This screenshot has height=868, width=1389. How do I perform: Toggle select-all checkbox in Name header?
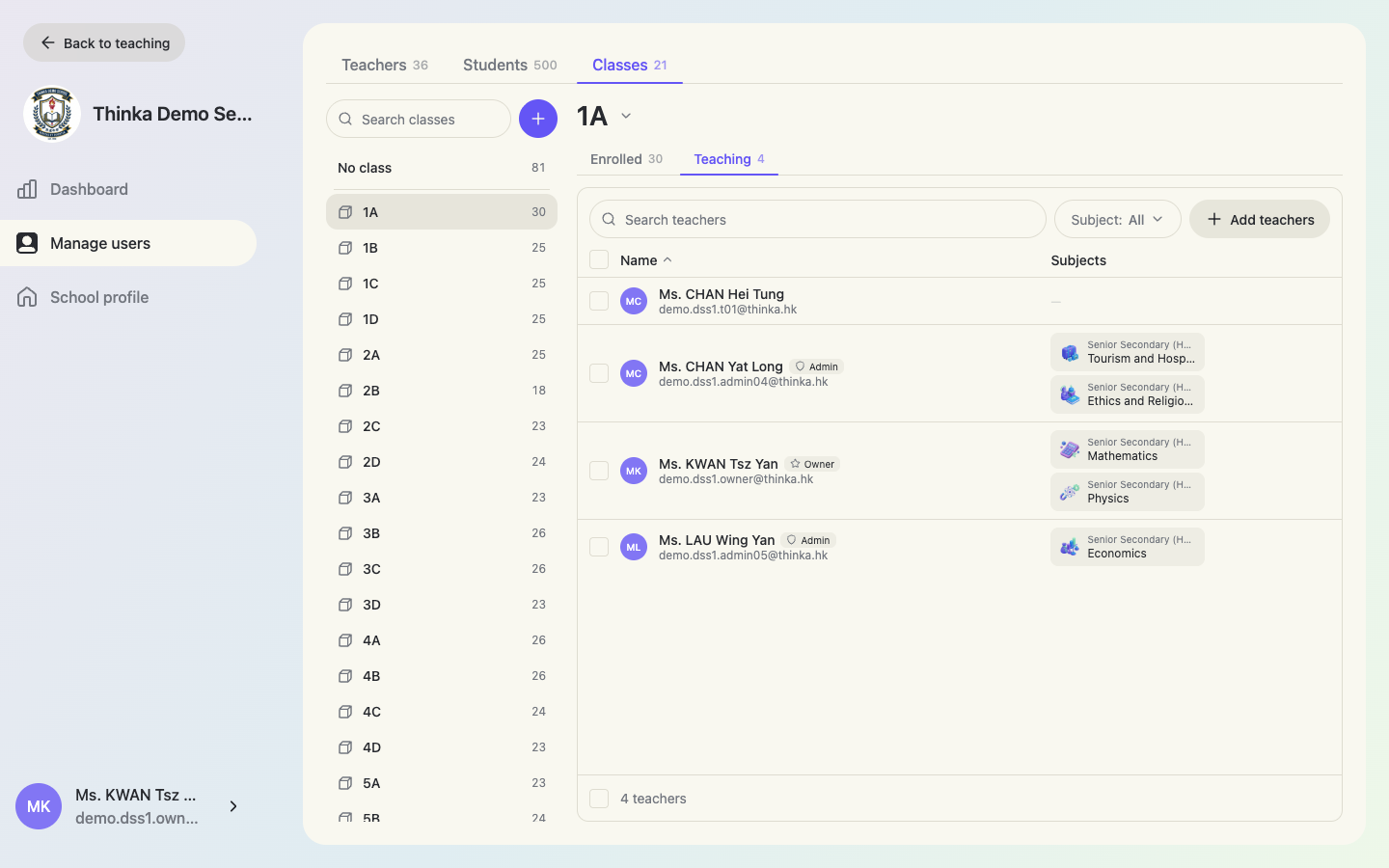pos(599,259)
